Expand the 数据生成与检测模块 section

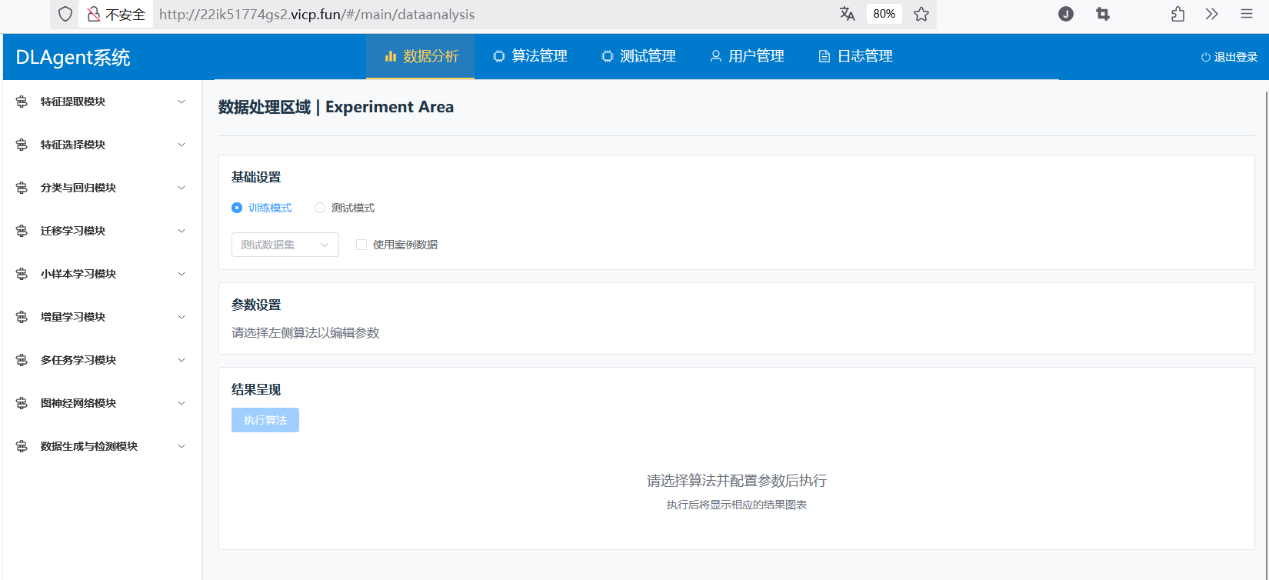pos(100,446)
